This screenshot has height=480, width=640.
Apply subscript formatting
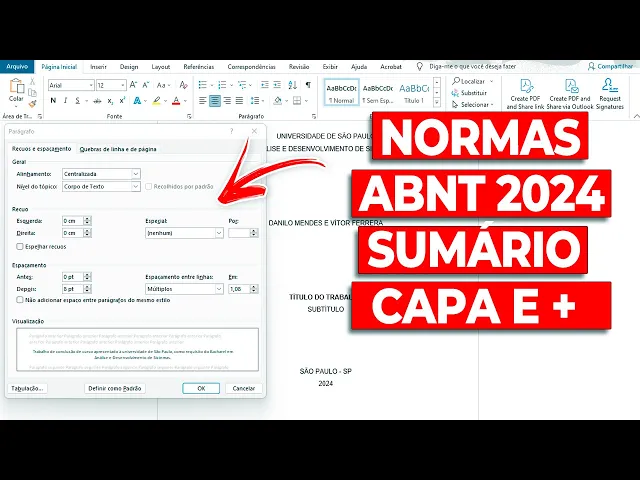pos(110,101)
